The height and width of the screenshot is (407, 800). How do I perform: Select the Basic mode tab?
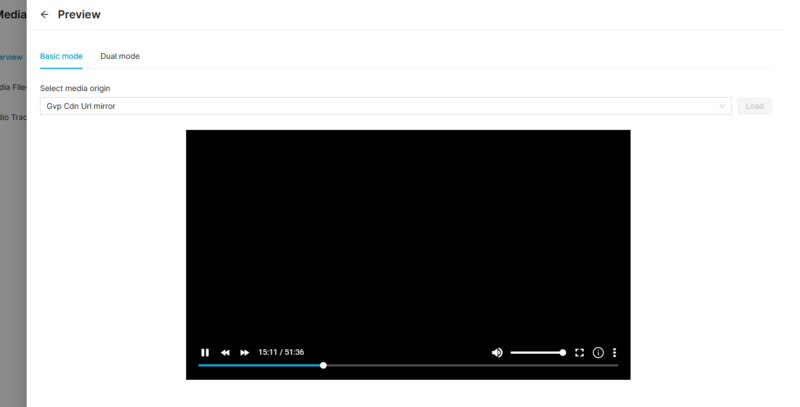(x=61, y=56)
